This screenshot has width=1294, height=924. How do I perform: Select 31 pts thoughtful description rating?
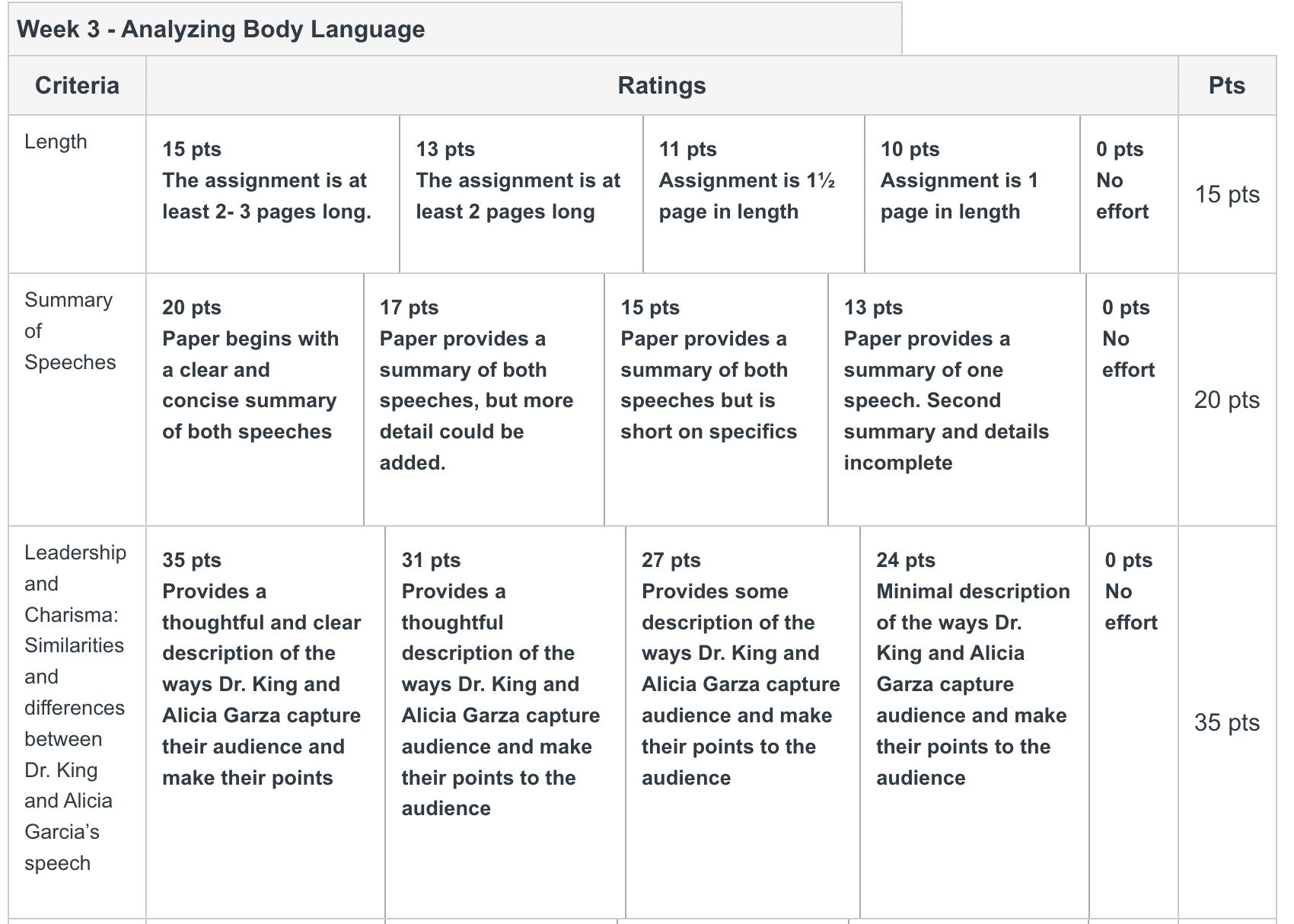[x=505, y=722]
